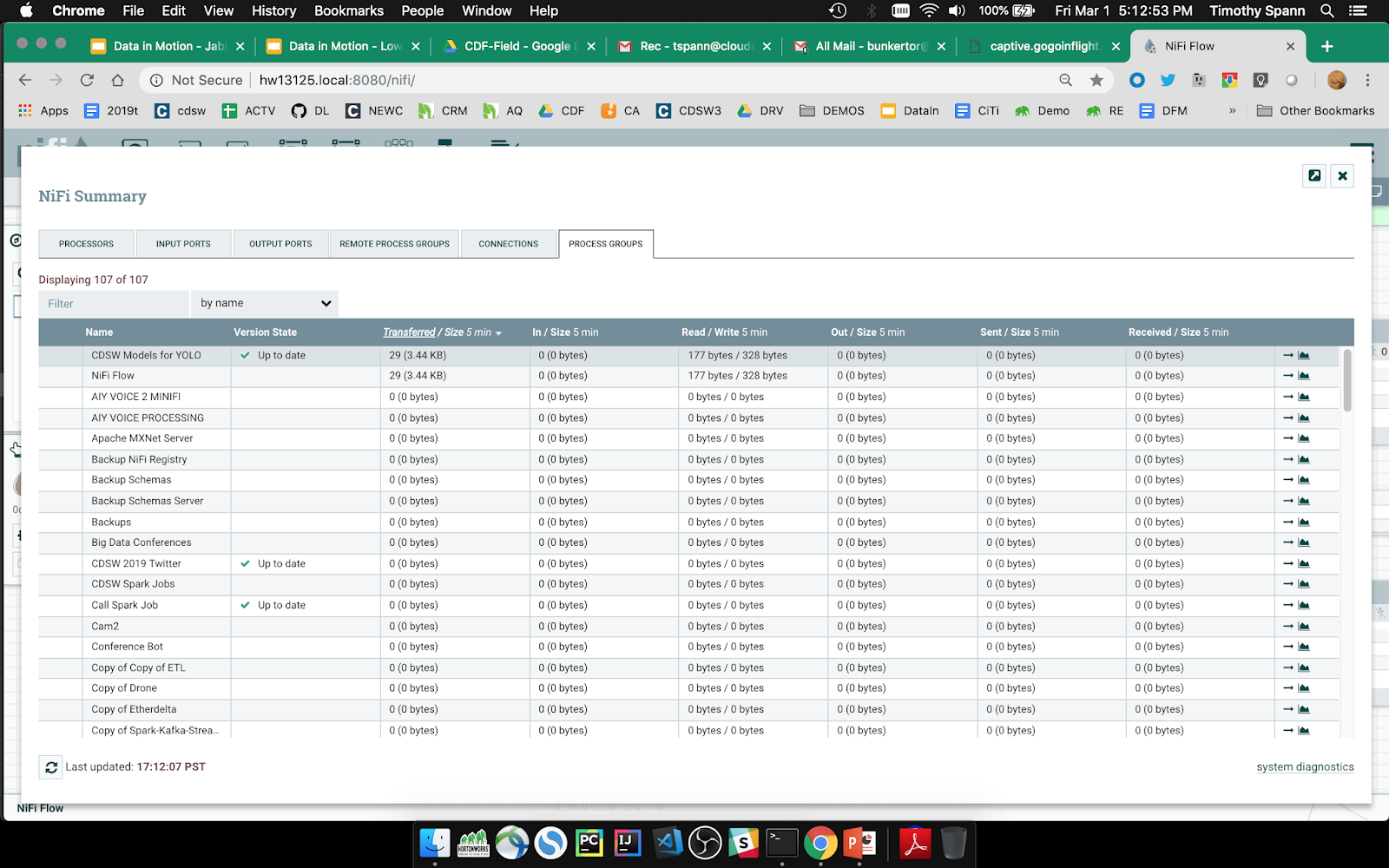
Task: Open the Connections tab
Action: click(x=509, y=244)
